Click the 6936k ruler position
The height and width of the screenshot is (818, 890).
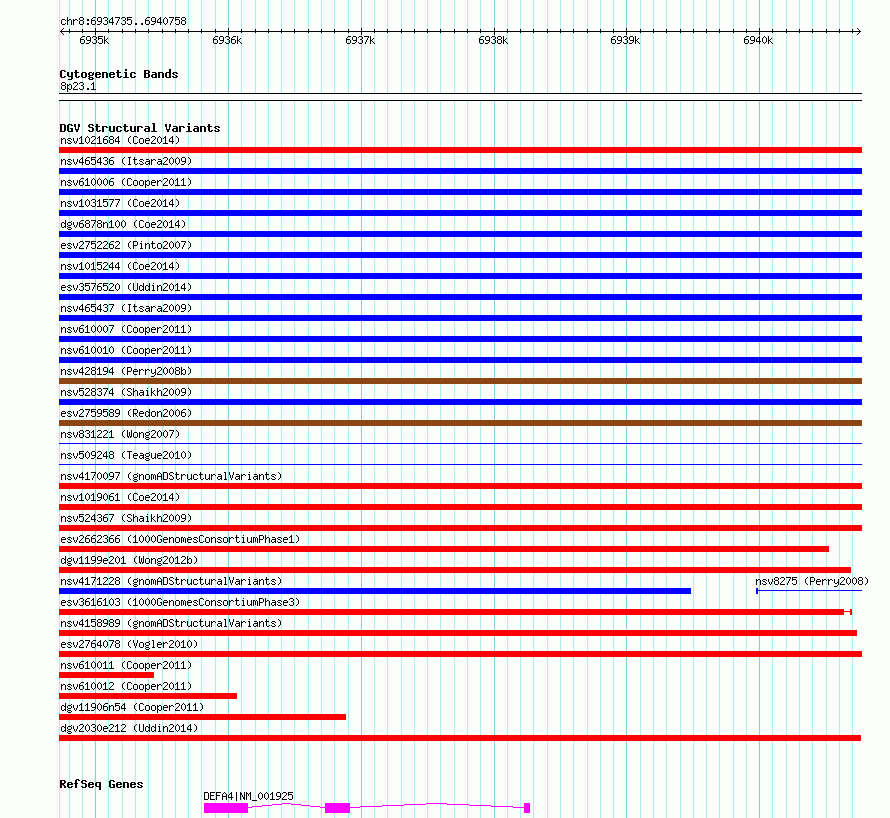coord(227,40)
